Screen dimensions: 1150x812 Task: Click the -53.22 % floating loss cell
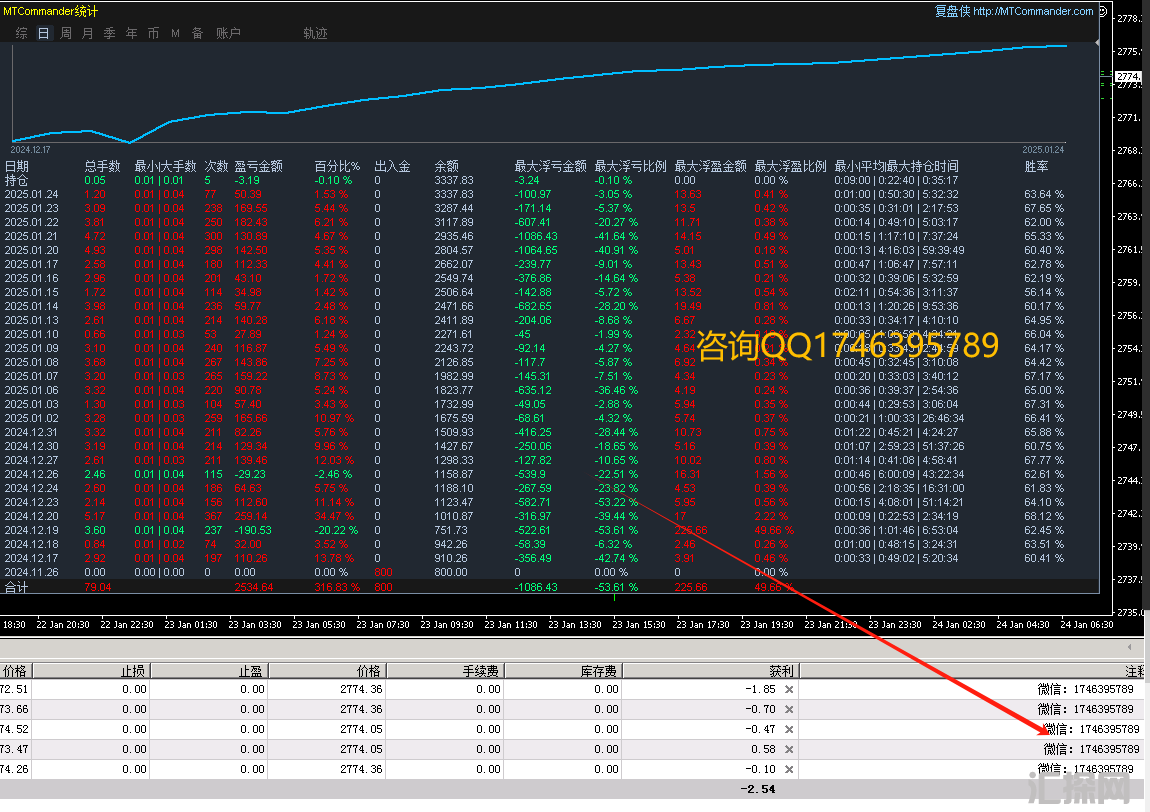pyautogui.click(x=616, y=502)
